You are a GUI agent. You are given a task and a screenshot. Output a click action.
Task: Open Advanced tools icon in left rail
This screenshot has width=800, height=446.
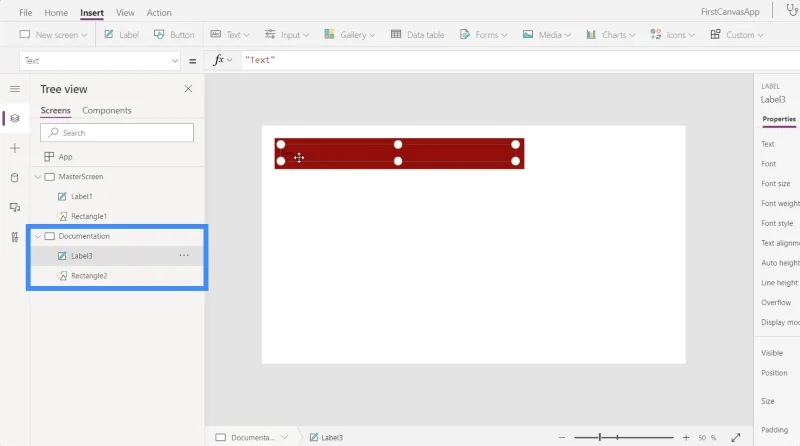[x=15, y=237]
